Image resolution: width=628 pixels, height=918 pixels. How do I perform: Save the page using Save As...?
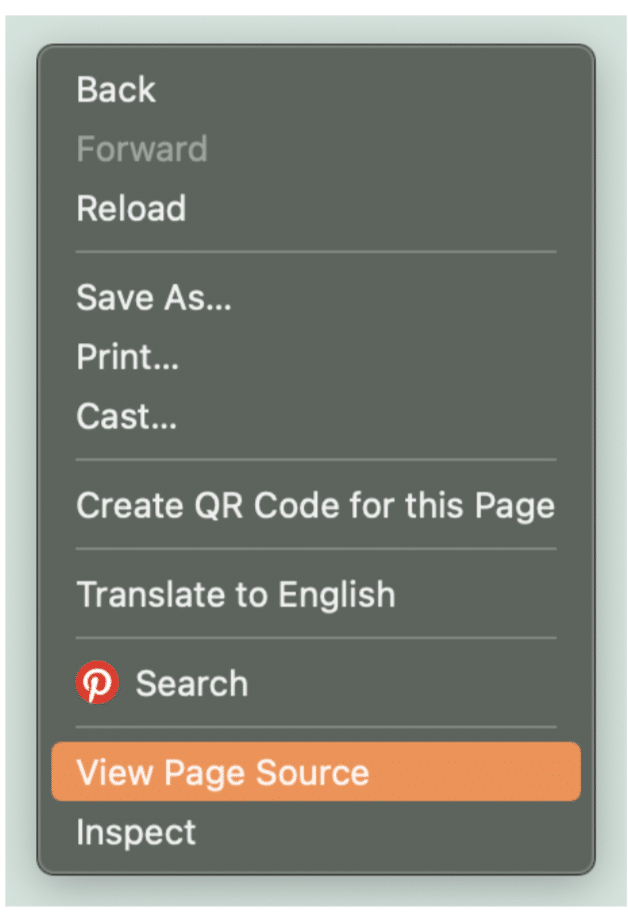154,298
